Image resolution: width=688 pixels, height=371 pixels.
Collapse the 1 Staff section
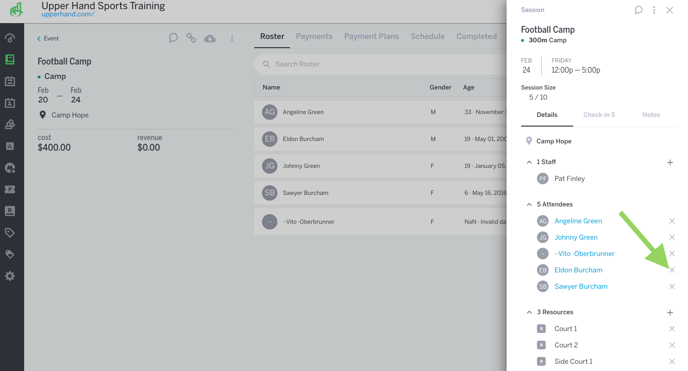[529, 162]
